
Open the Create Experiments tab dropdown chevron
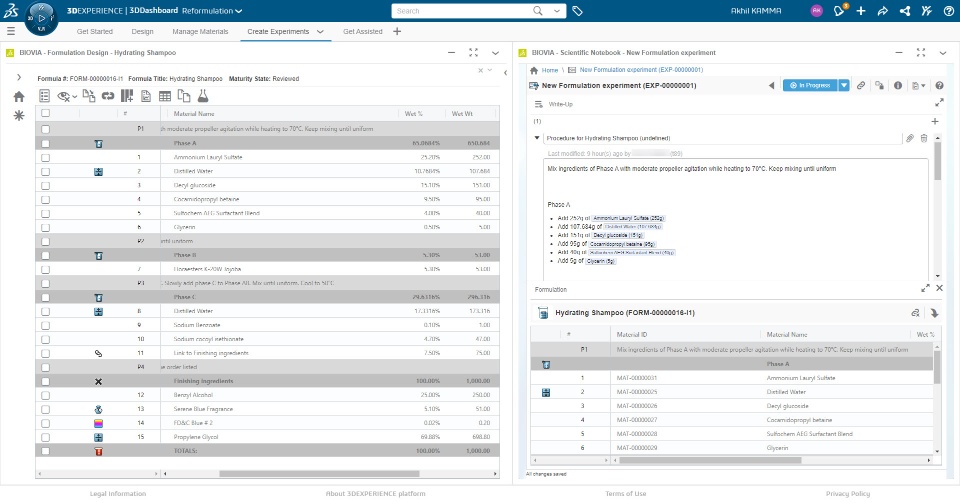320,31
